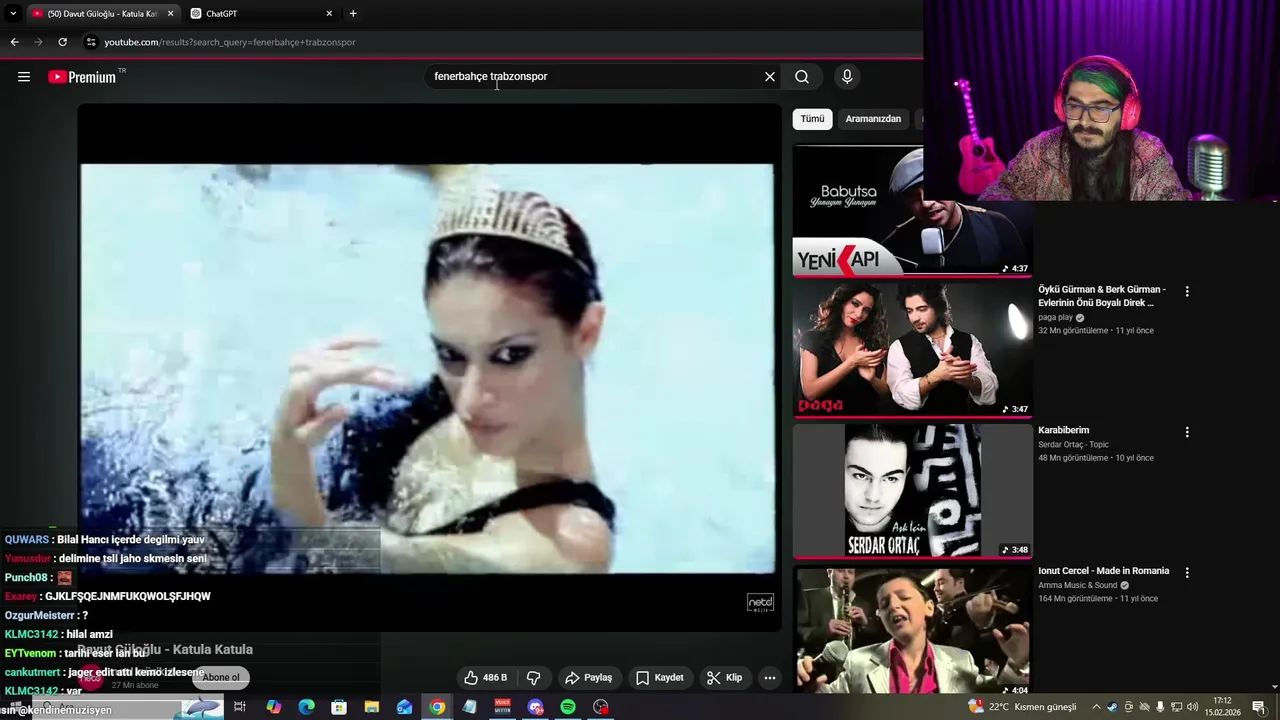1280x720 pixels.
Task: Play the Serdar Ortaç Karabiberim thumbnail
Action: (x=912, y=491)
